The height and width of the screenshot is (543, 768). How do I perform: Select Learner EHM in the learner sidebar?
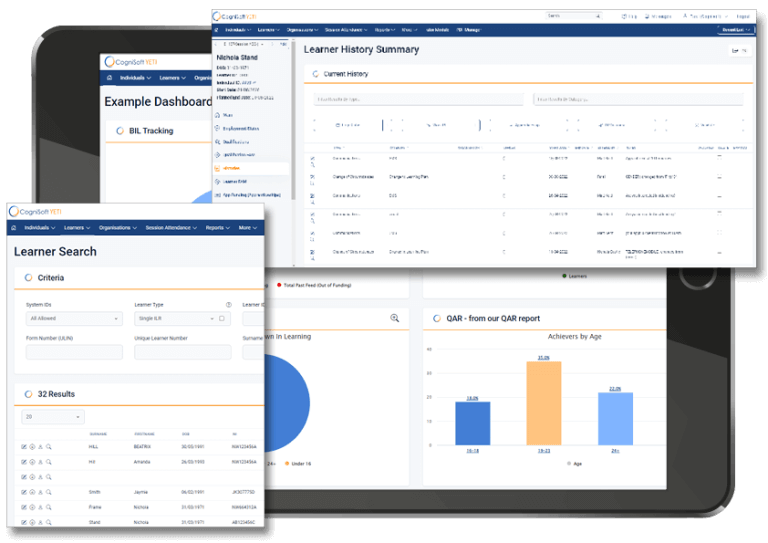coord(231,182)
